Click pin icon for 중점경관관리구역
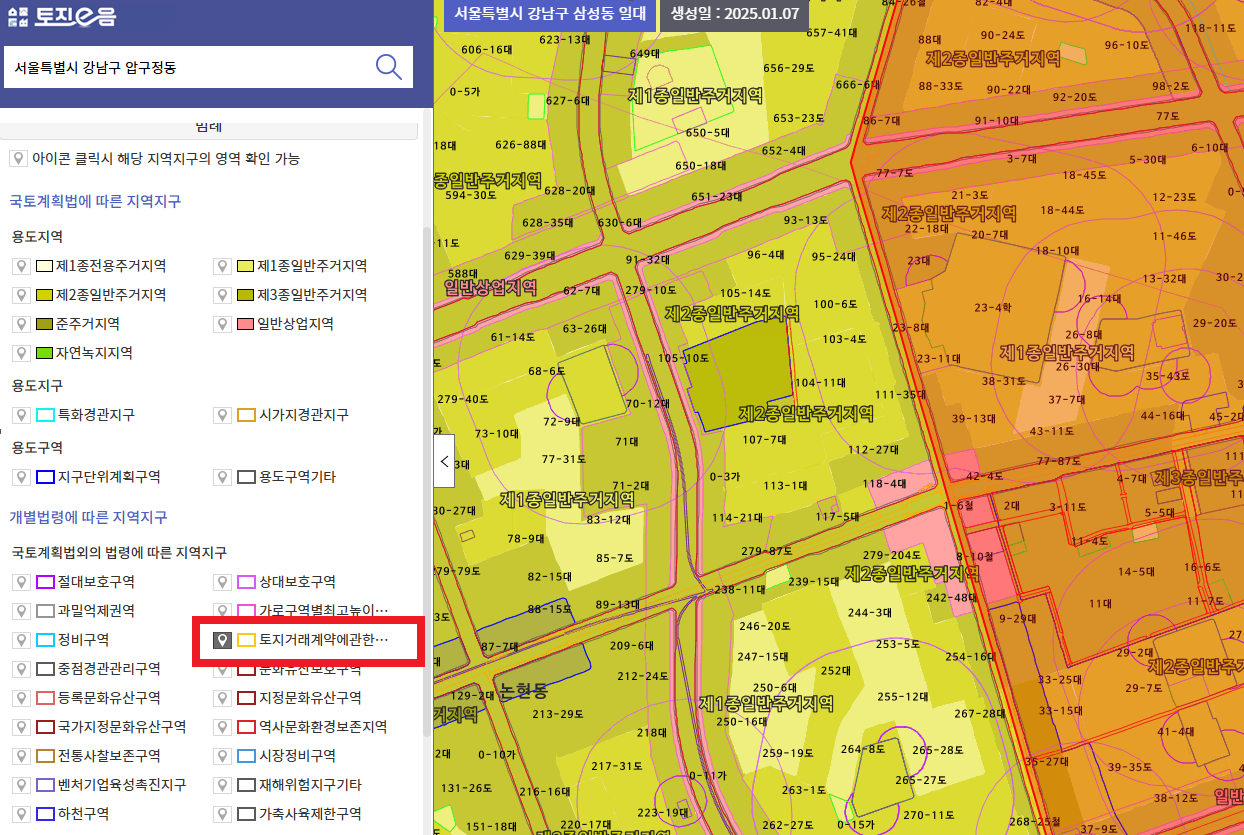 tap(19, 669)
